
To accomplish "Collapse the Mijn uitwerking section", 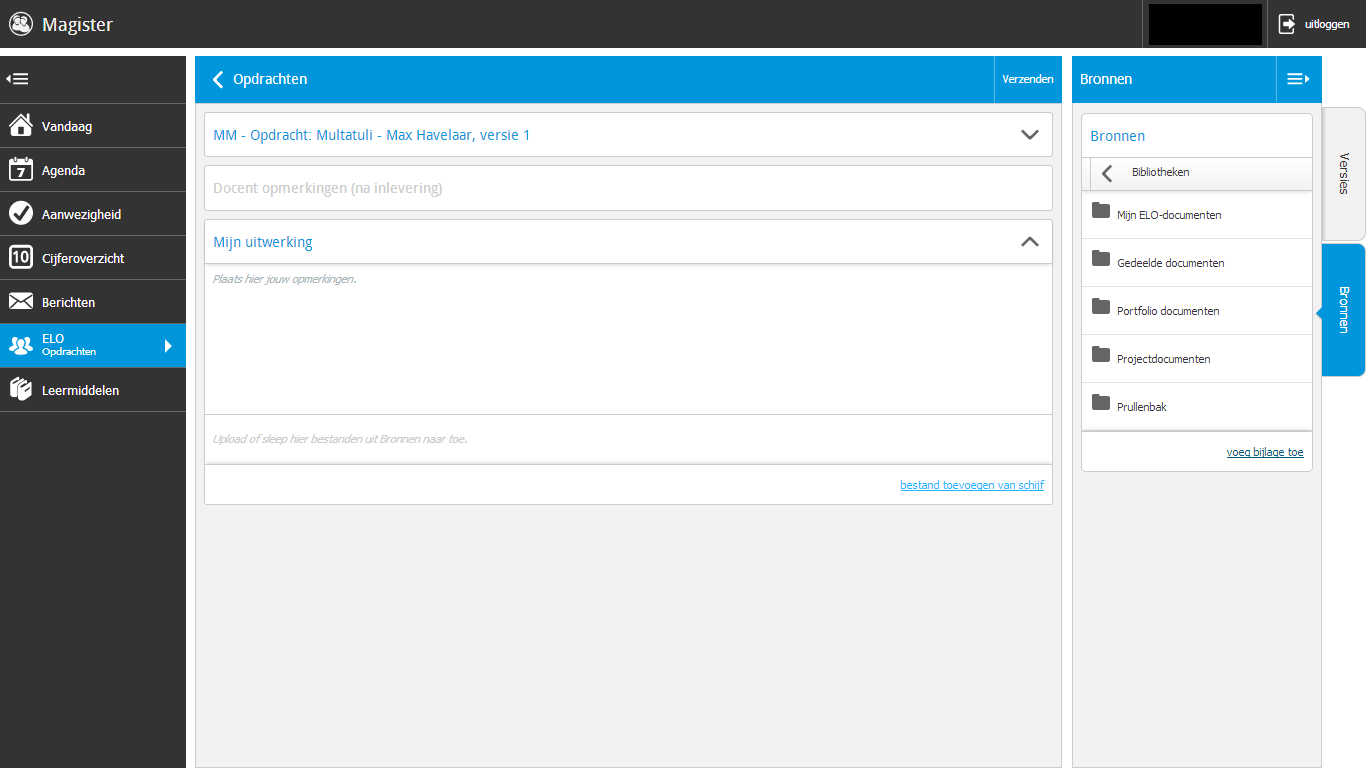I will [x=1030, y=242].
